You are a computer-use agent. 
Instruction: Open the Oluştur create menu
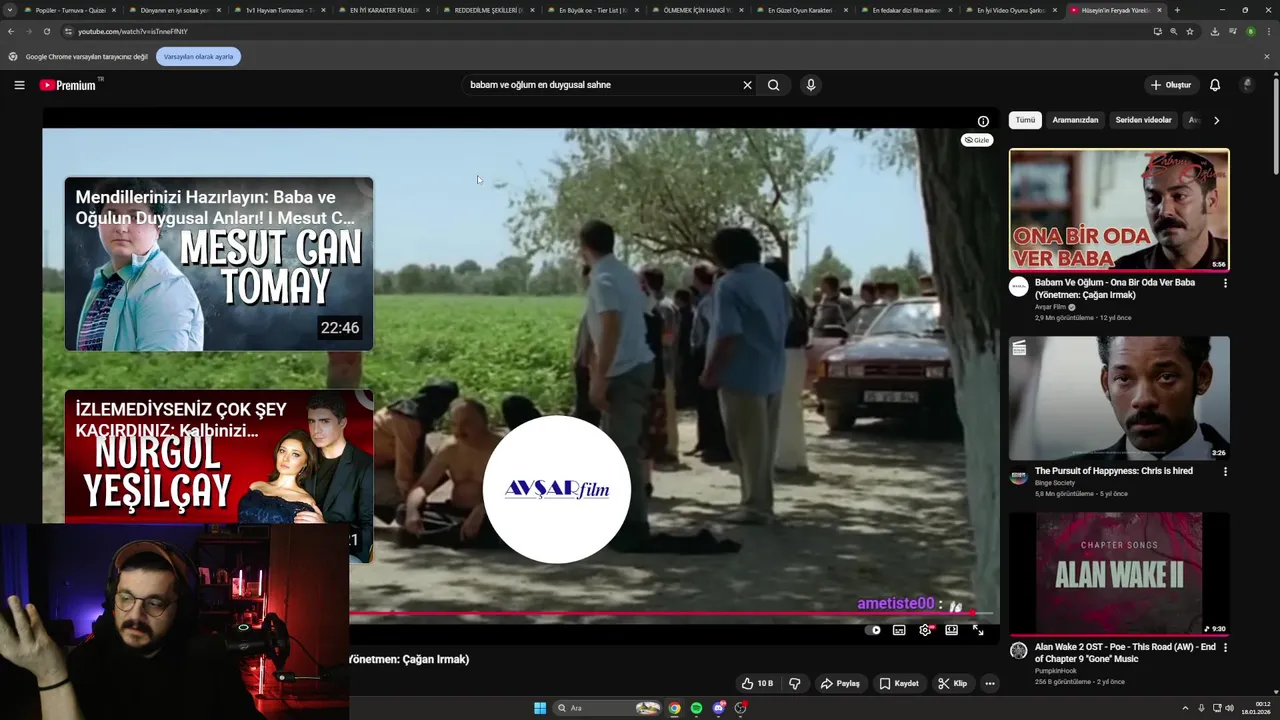[1171, 85]
